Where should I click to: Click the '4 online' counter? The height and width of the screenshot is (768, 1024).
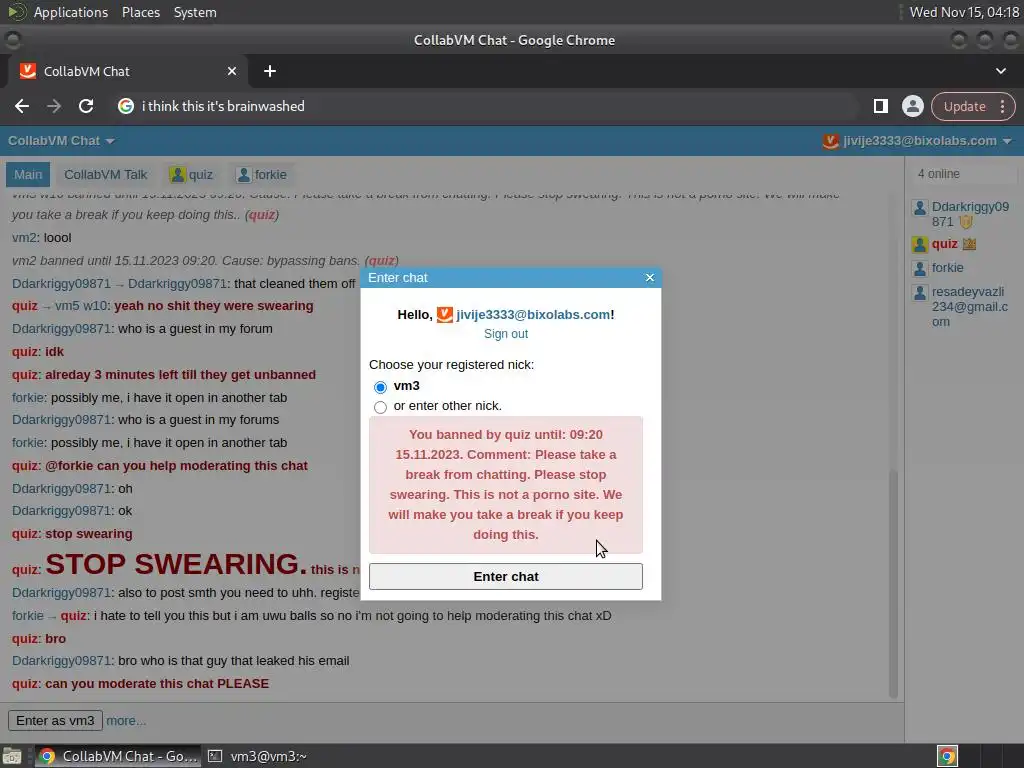click(x=938, y=174)
